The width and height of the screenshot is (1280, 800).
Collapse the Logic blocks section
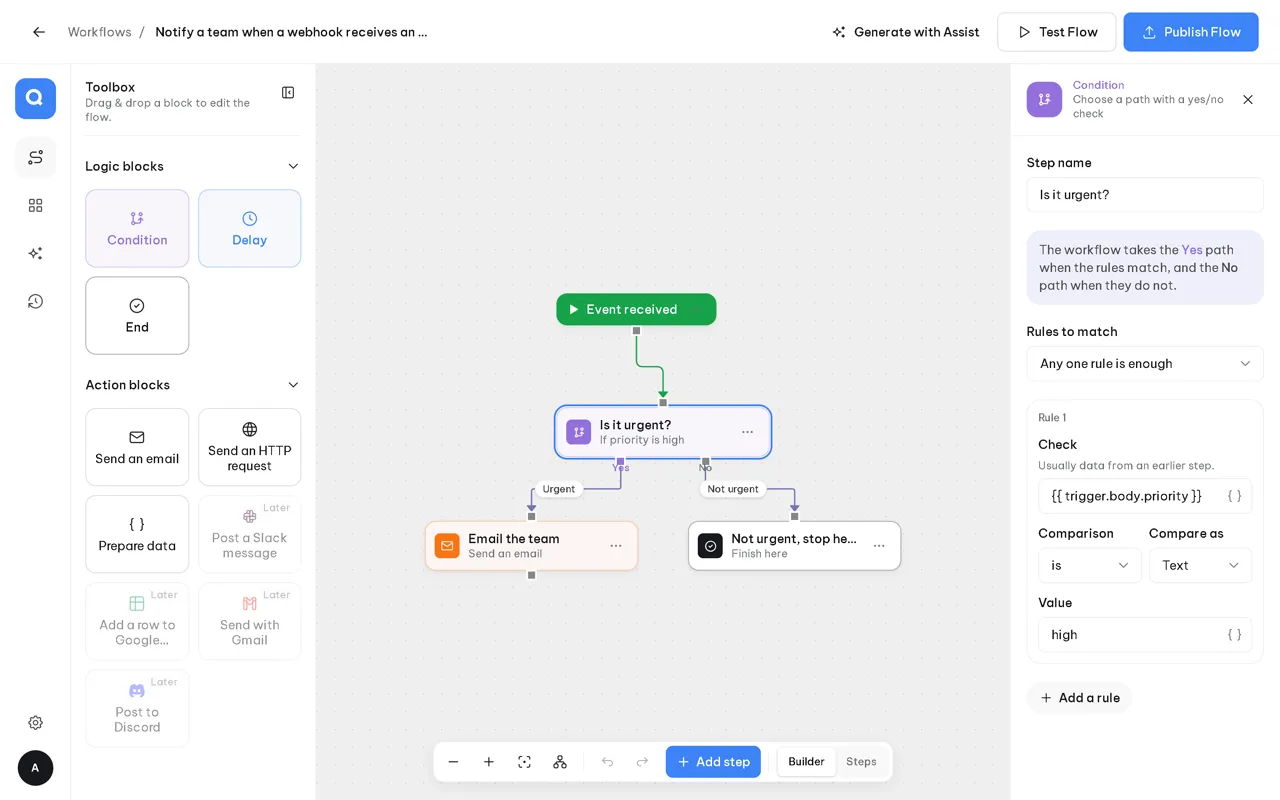click(x=293, y=166)
